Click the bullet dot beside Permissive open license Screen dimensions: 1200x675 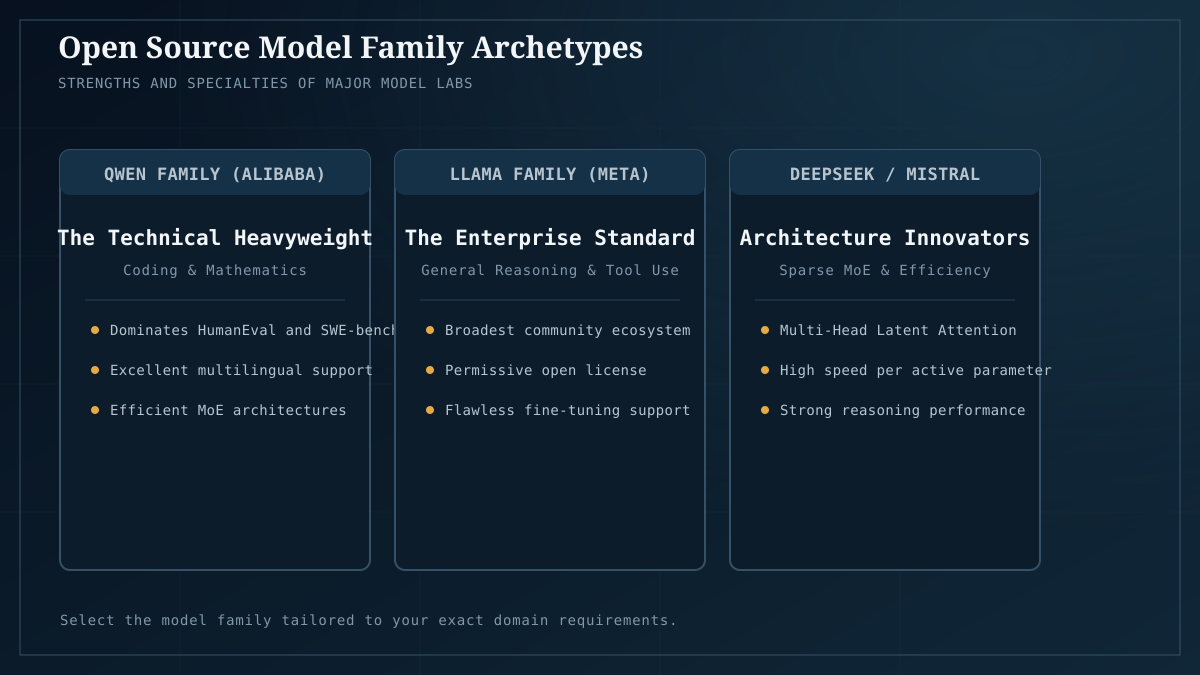coord(430,370)
